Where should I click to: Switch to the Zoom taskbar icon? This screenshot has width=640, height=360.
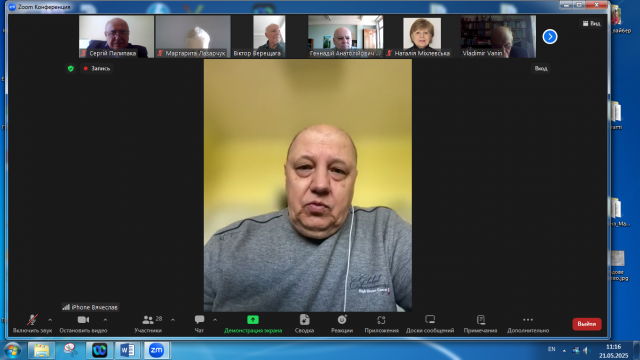pos(156,351)
